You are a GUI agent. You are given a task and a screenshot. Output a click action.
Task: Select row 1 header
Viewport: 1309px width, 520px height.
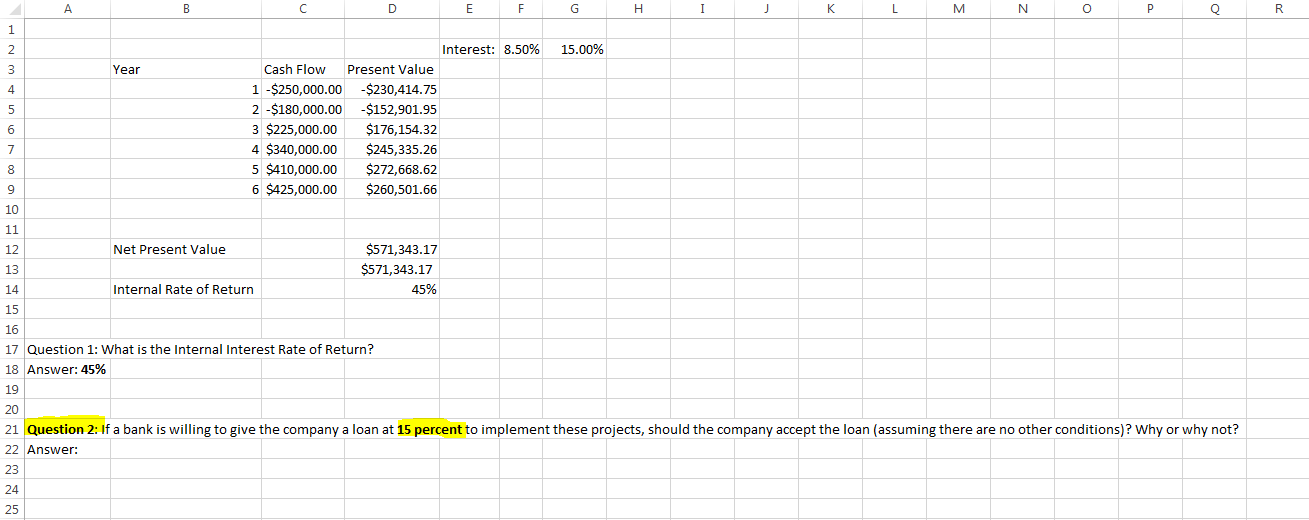tap(11, 28)
